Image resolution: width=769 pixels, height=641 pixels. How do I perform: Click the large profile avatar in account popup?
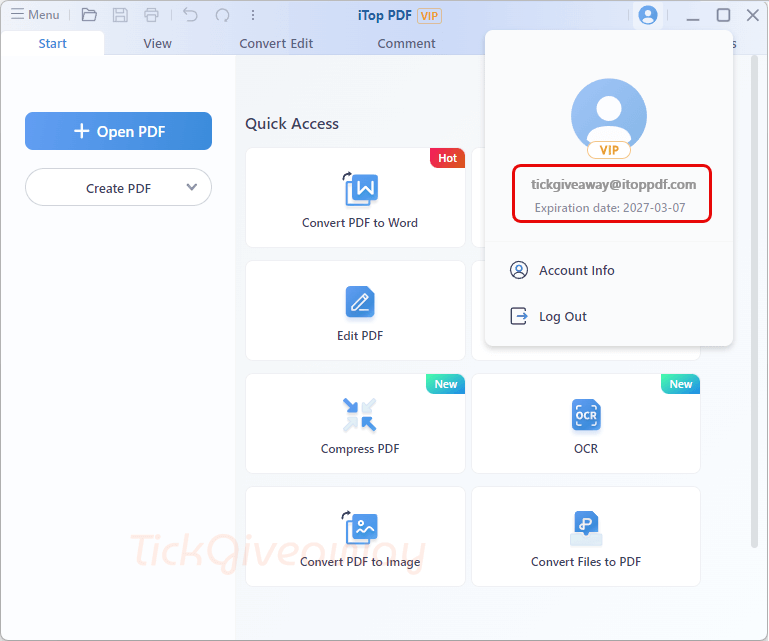tap(609, 114)
